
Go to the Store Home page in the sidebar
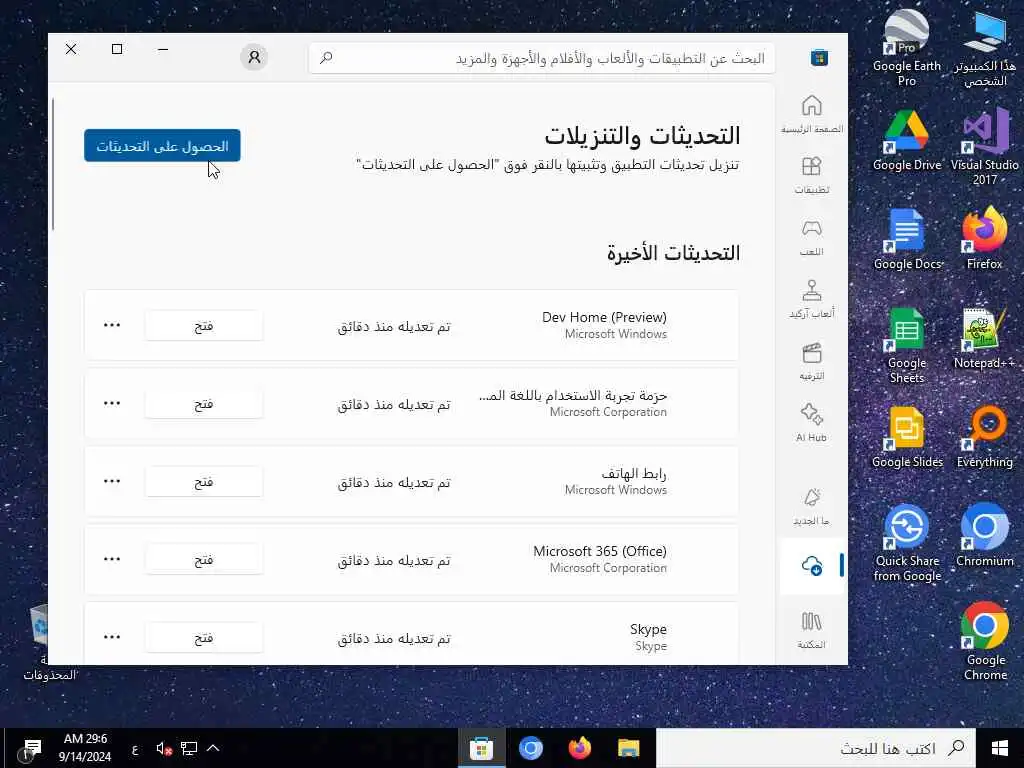[811, 114]
